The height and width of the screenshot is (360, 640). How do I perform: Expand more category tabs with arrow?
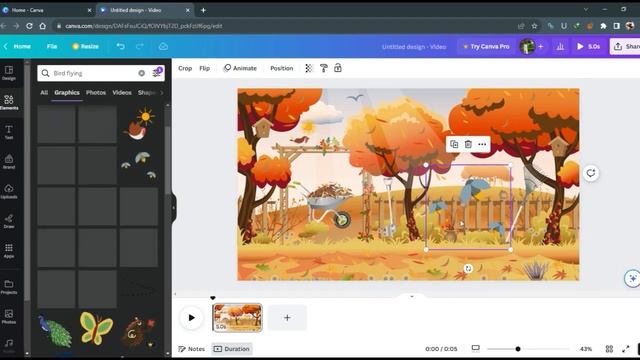tap(162, 93)
